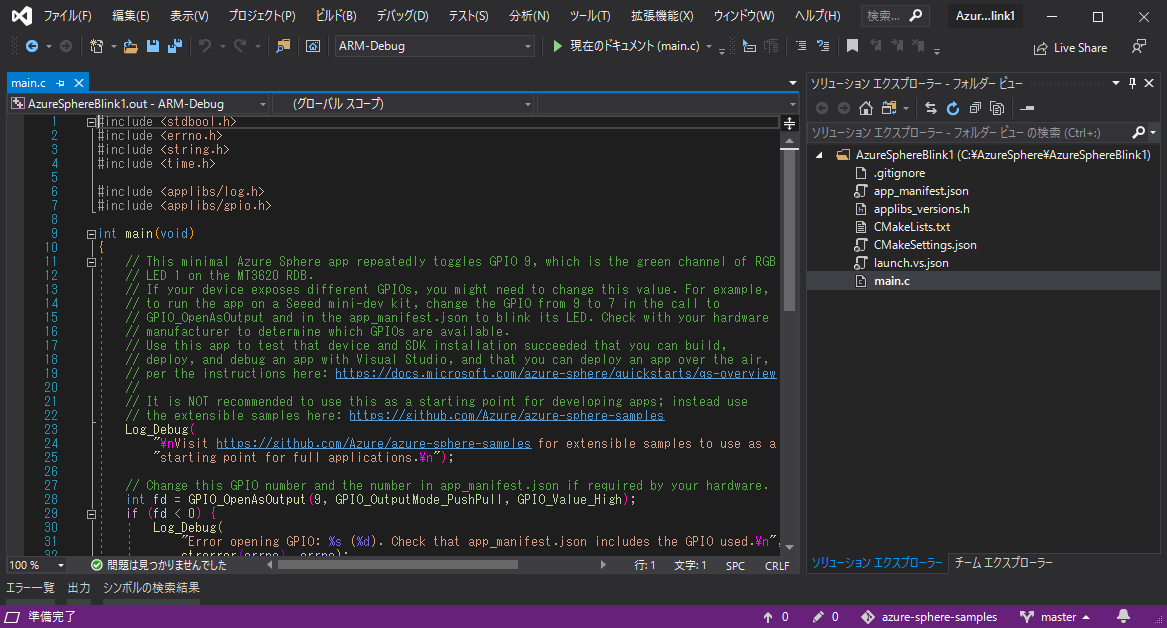
Task: Click the editor split-window handle icon
Action: pos(790,124)
